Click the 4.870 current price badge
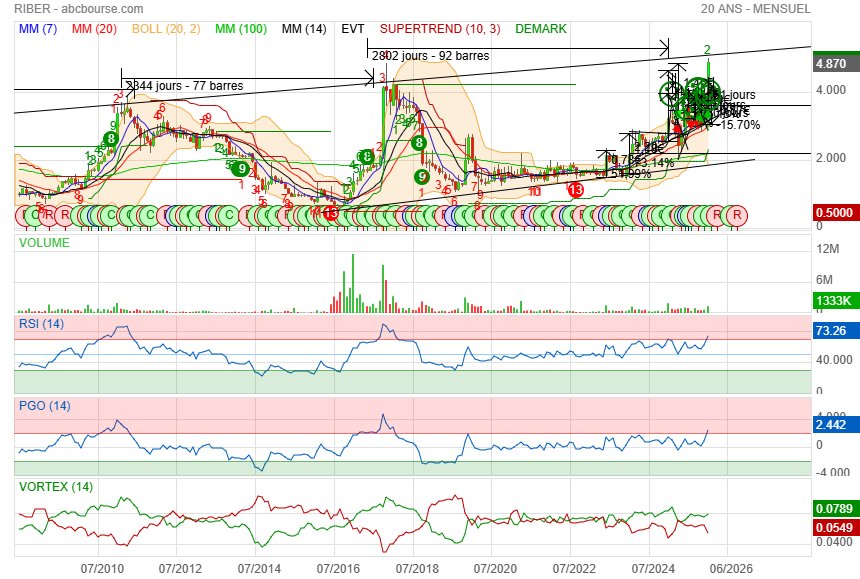Image resolution: width=860 pixels, height=579 pixels. tap(835, 64)
